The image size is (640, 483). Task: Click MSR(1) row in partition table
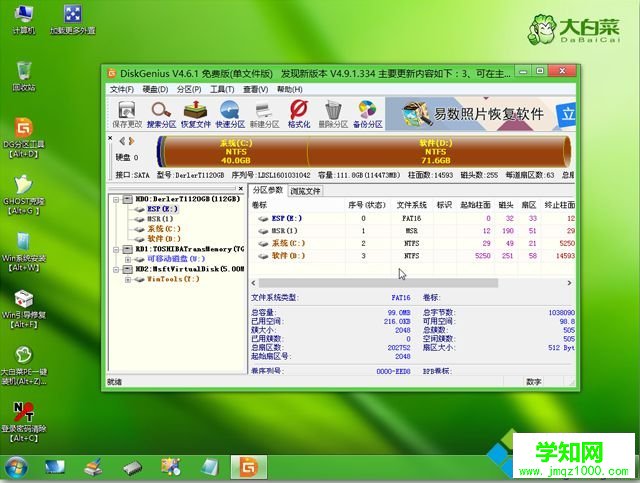(413, 231)
